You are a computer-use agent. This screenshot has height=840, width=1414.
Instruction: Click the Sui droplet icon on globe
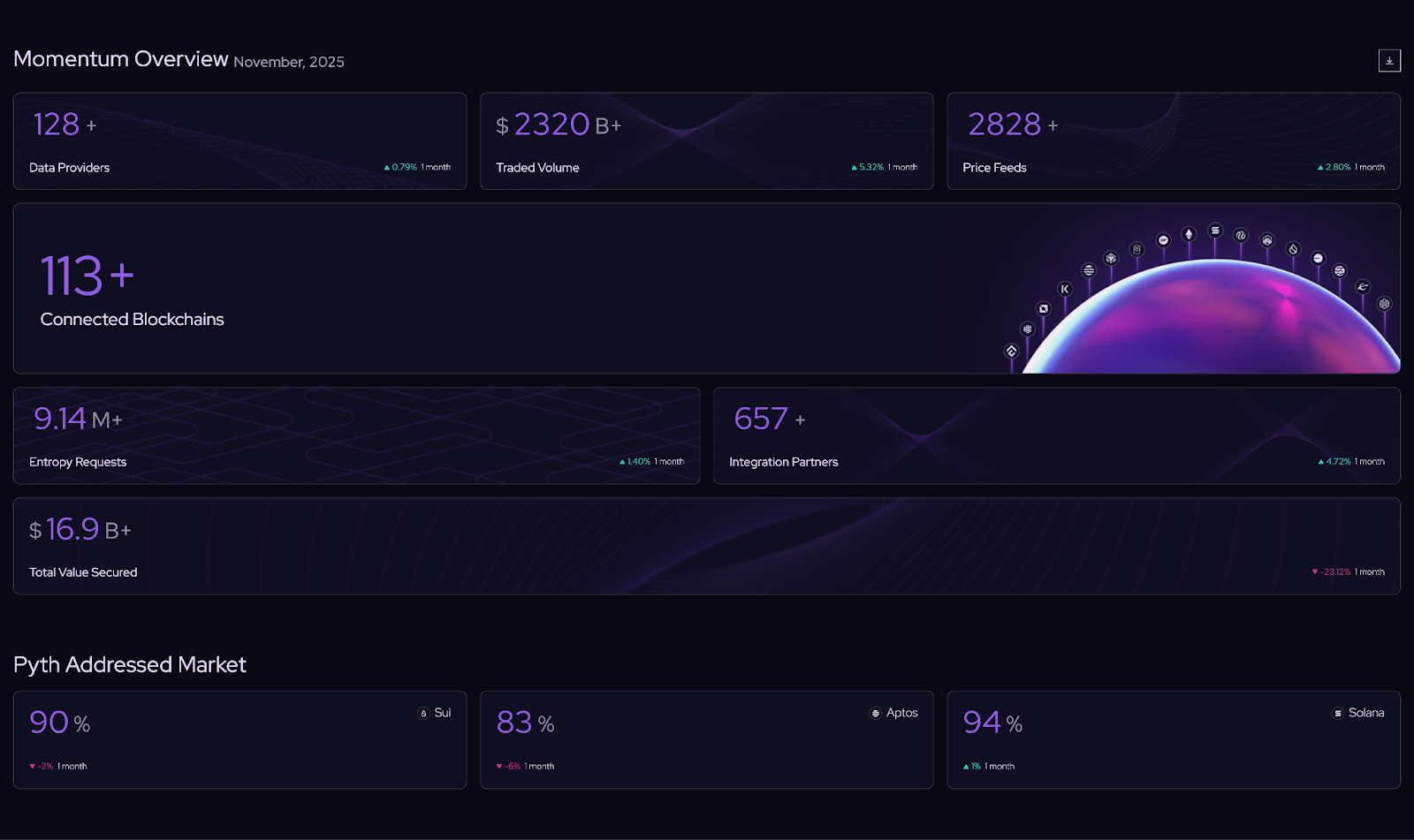click(x=1293, y=249)
